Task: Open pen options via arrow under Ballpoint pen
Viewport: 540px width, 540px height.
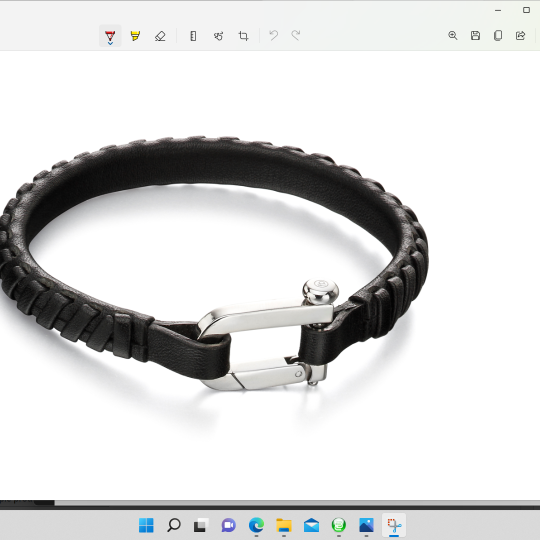Action: tap(110, 44)
